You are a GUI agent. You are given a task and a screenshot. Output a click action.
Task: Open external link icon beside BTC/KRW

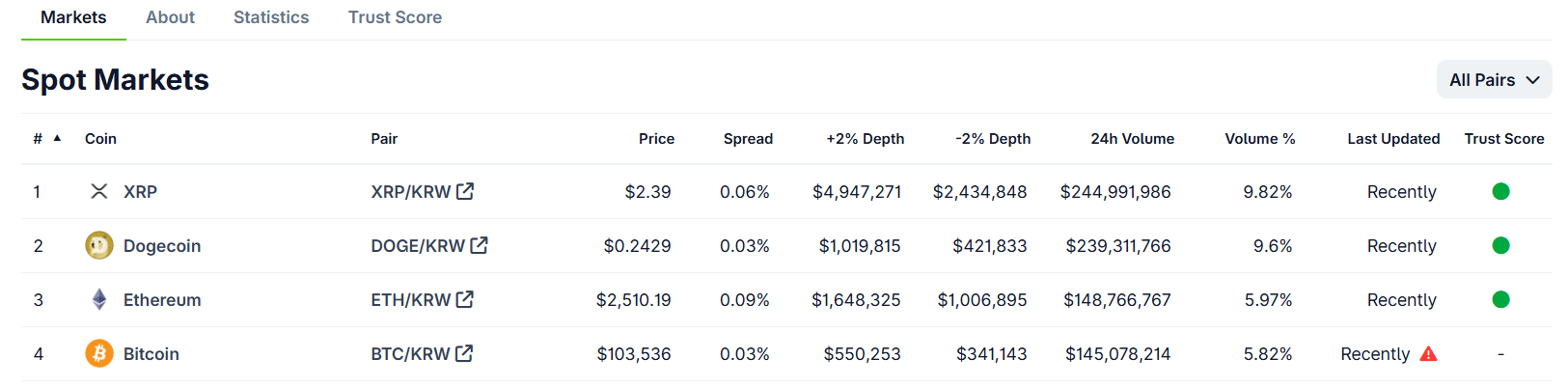[x=464, y=353]
